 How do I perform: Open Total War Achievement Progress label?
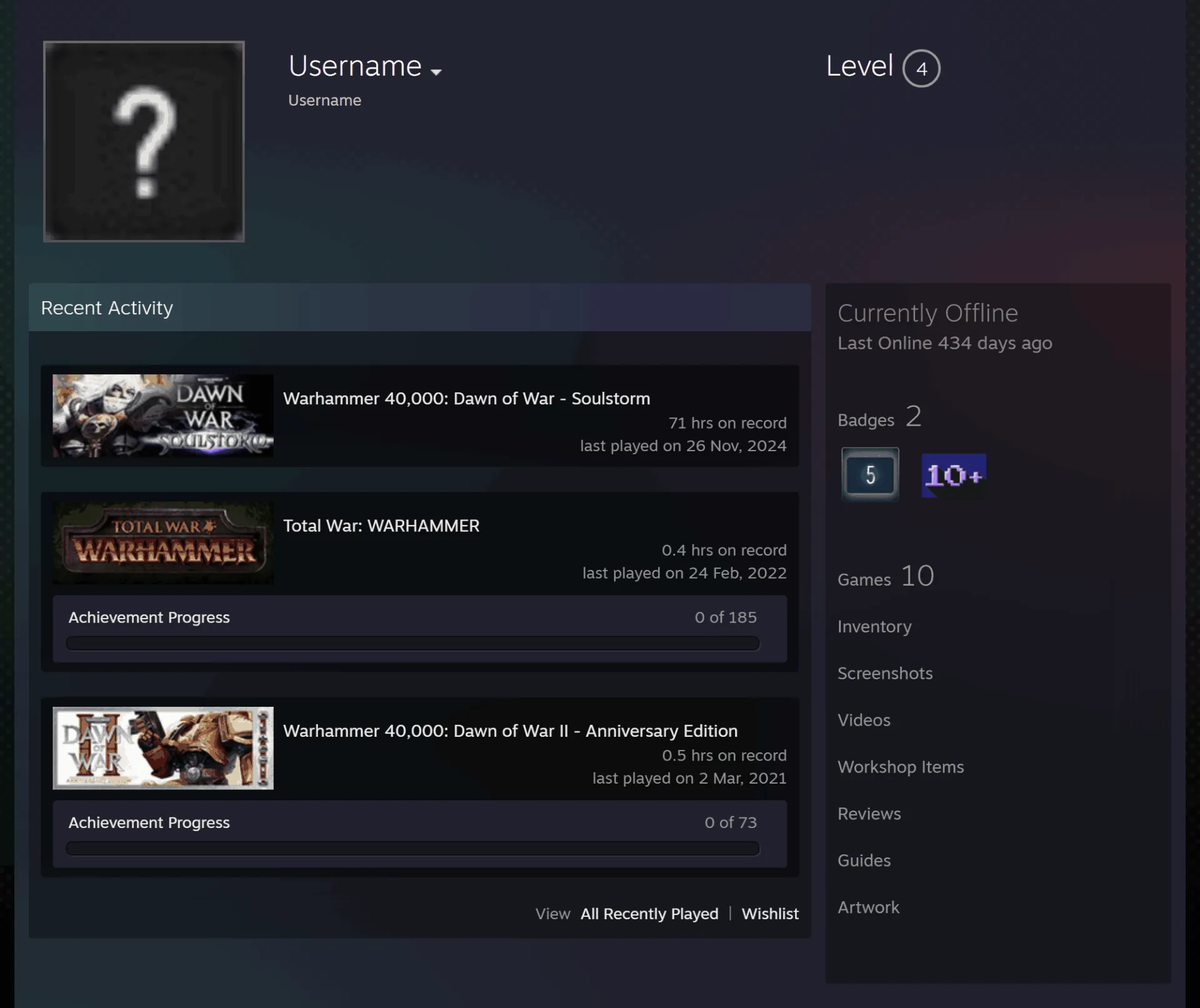coord(149,617)
